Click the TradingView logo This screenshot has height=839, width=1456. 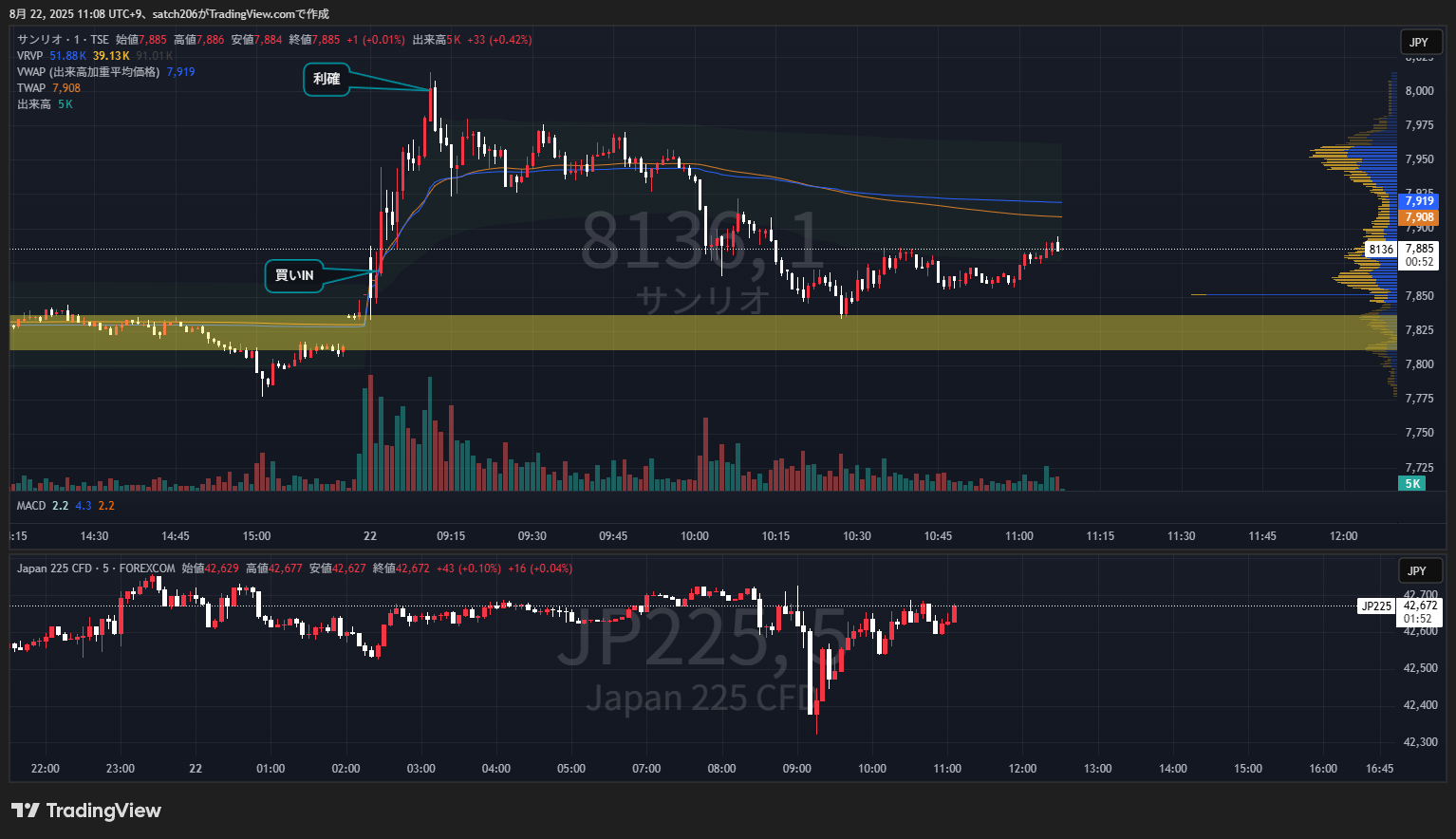pyautogui.click(x=86, y=811)
